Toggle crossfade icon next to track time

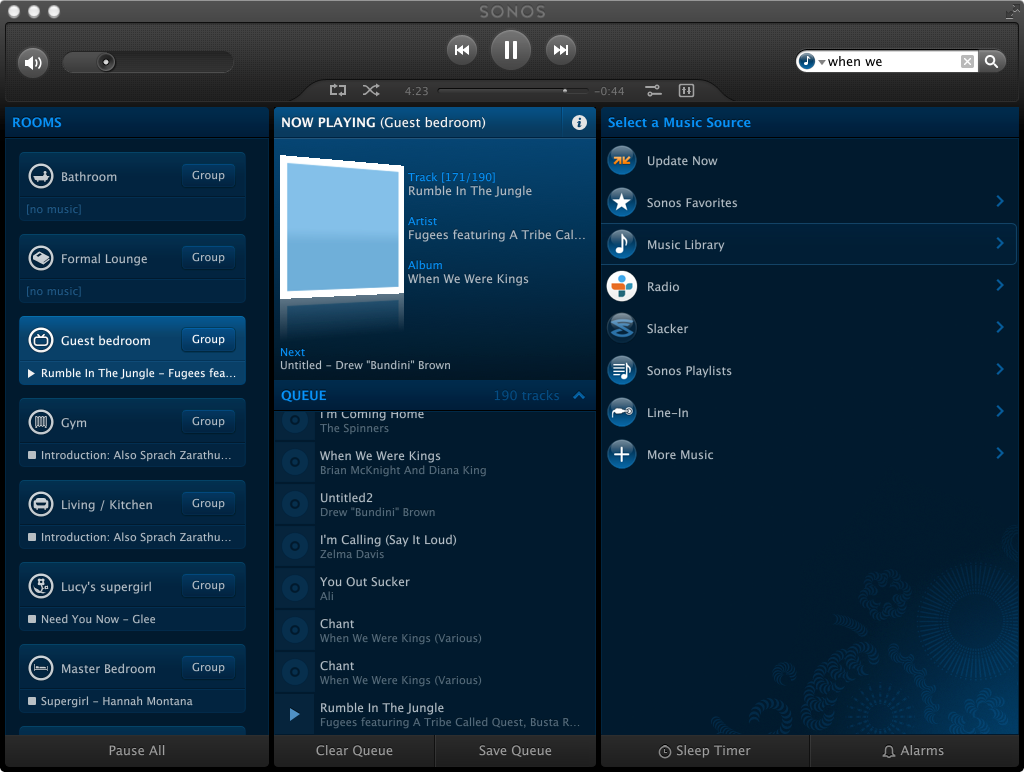[653, 90]
